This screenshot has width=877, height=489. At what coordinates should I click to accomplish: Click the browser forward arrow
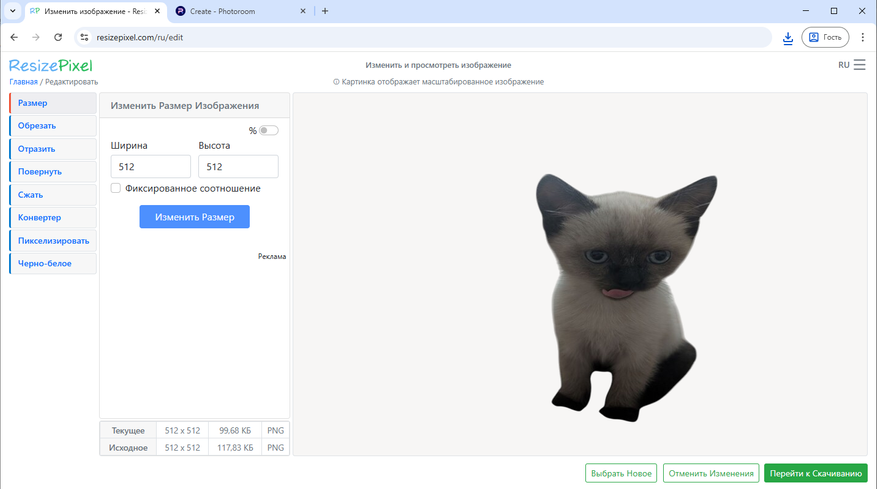tap(36, 37)
